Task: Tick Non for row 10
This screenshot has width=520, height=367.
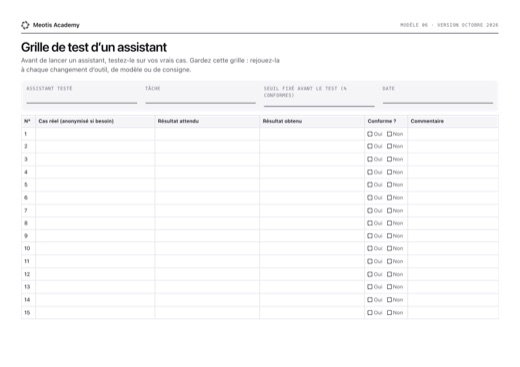Action: pos(389,248)
